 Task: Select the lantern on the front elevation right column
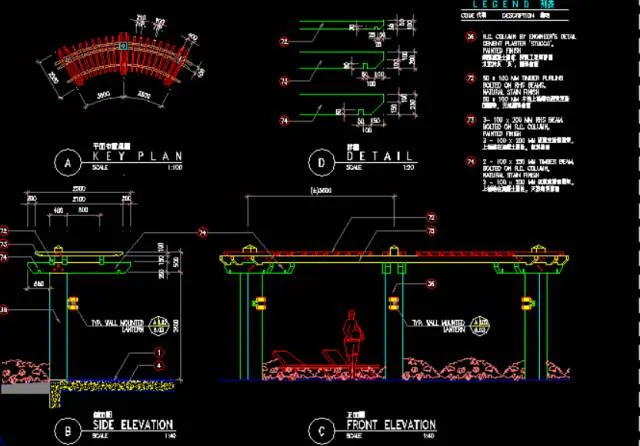pos(528,303)
